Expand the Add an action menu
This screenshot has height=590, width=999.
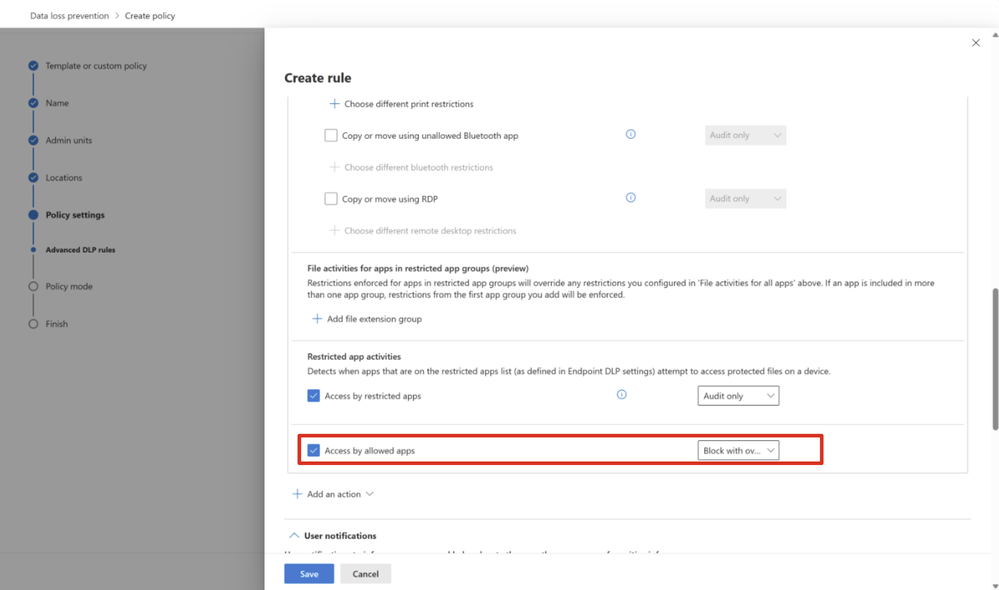(333, 494)
